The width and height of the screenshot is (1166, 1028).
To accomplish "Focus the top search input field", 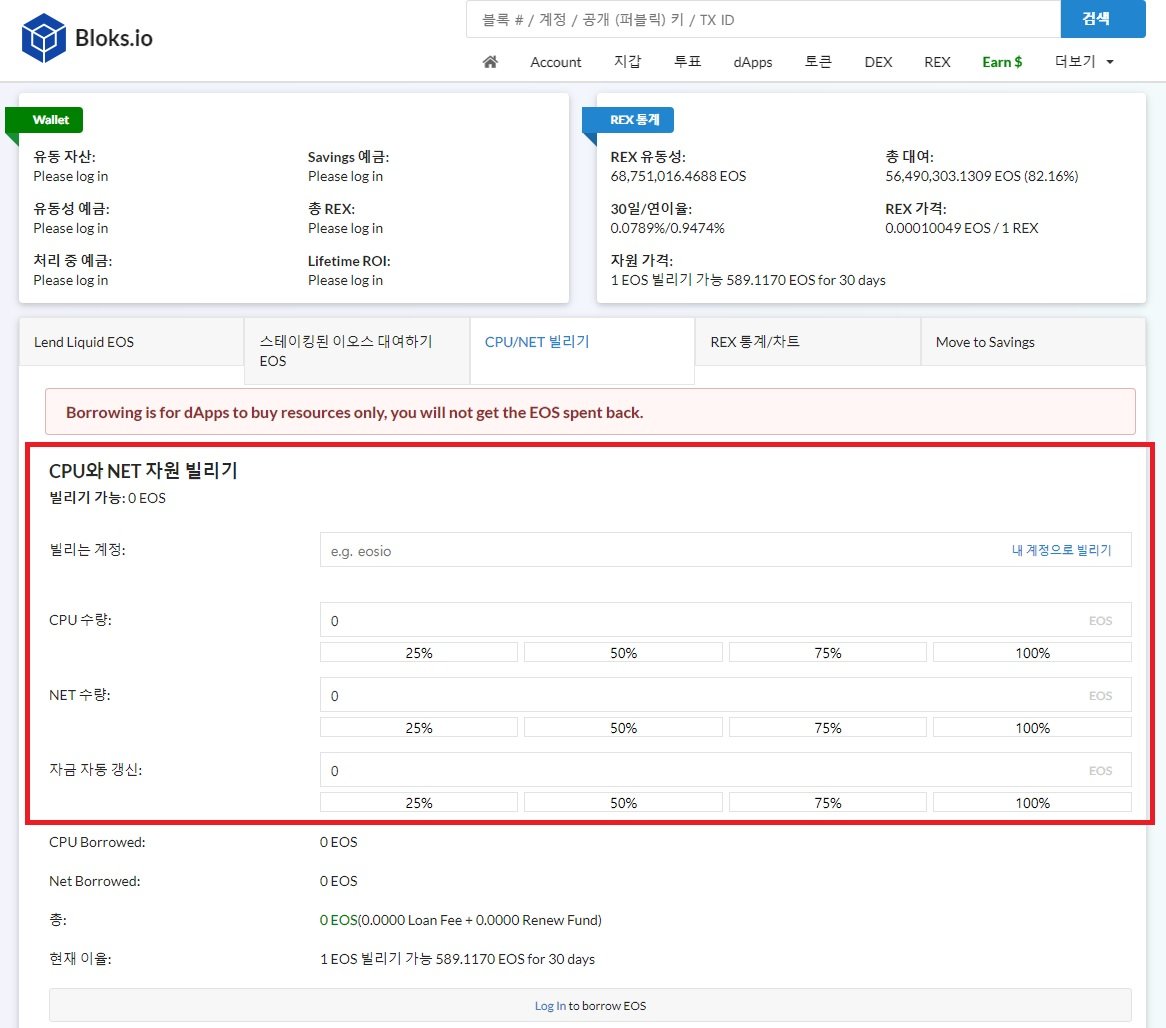I will click(762, 20).
